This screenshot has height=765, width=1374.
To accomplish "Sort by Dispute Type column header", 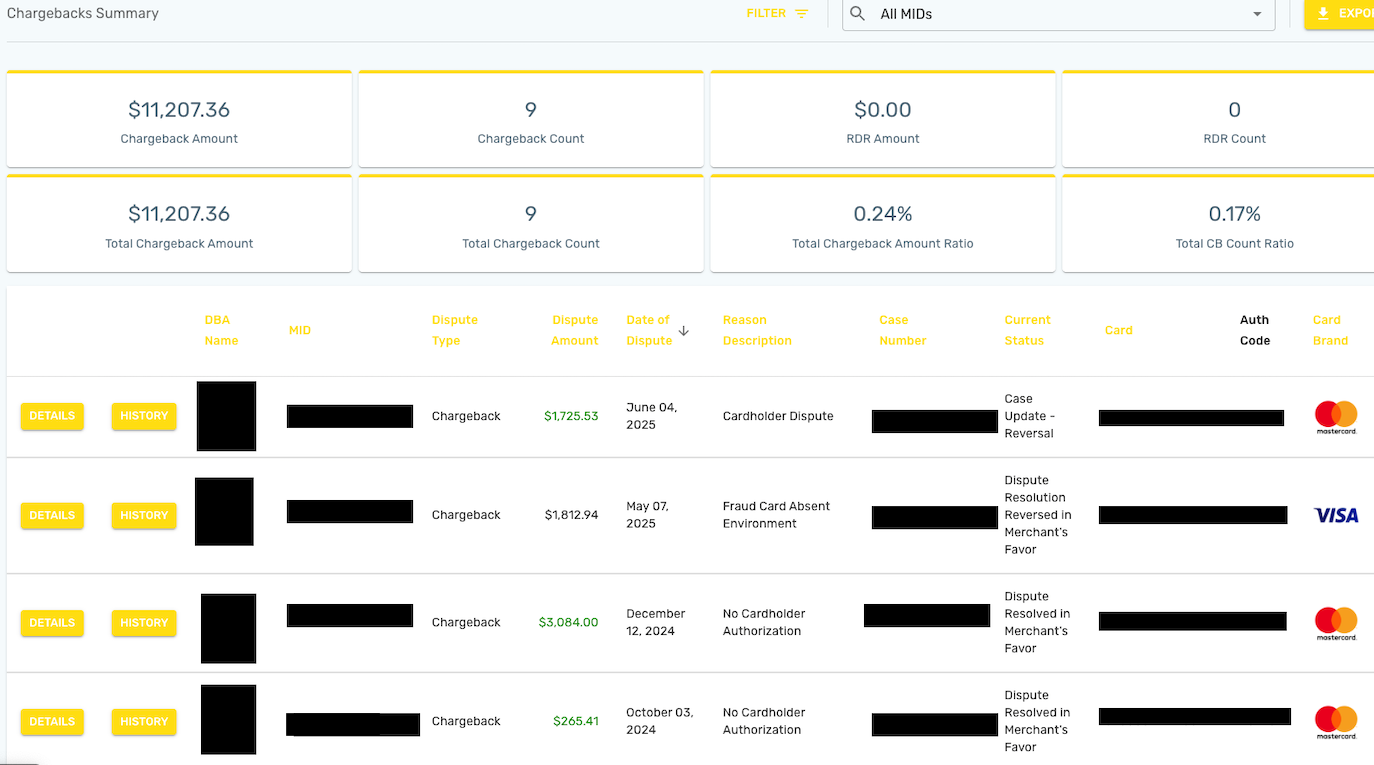I will (x=455, y=330).
